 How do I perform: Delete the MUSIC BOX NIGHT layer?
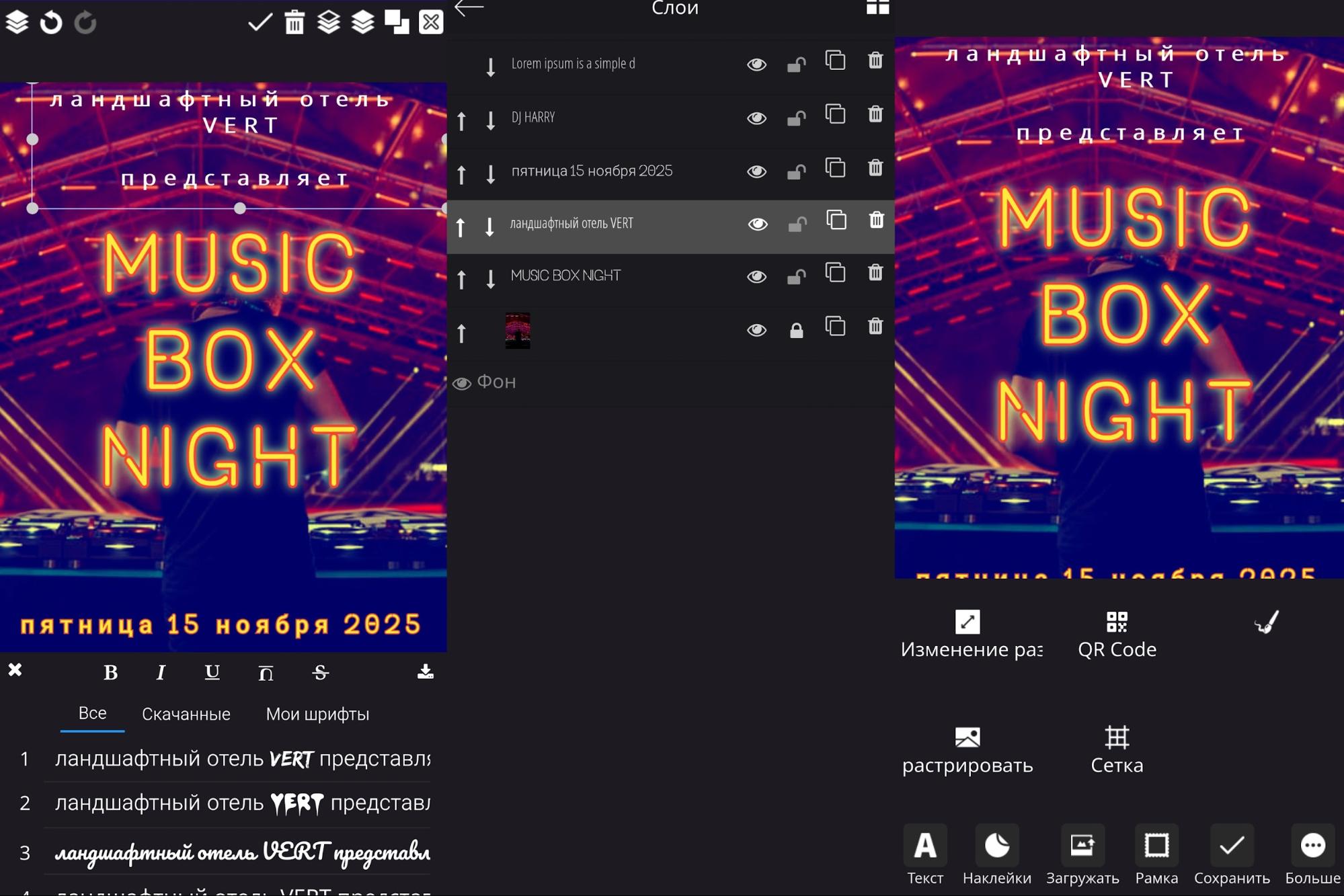pos(875,274)
